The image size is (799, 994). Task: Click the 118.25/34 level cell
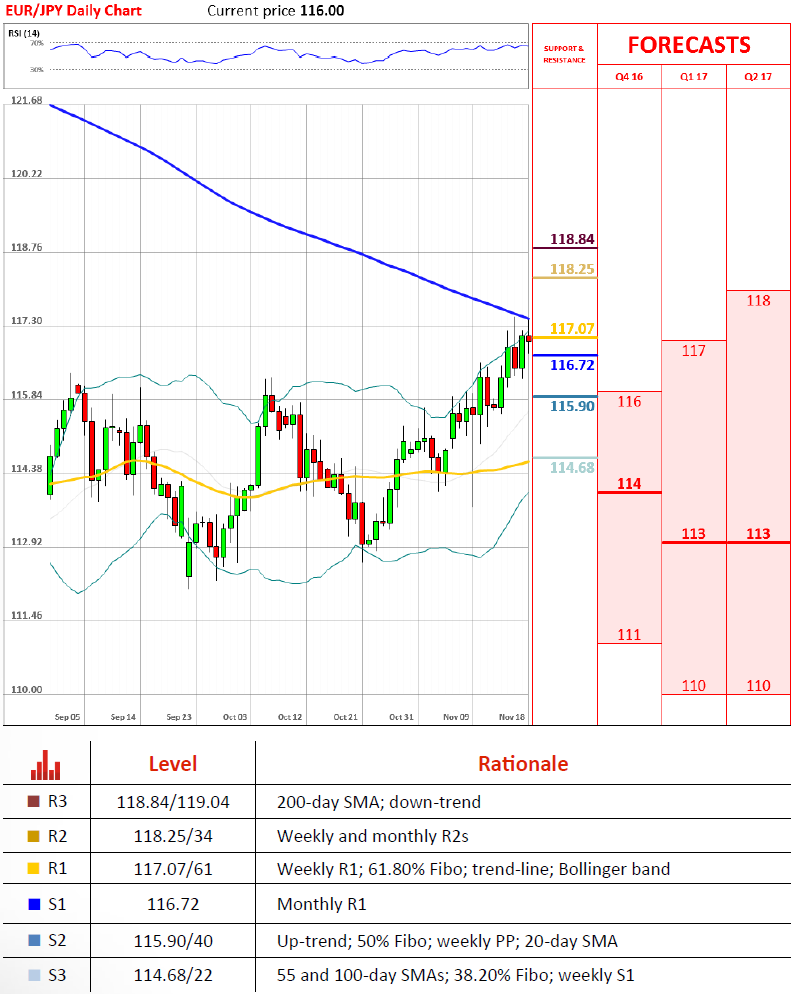(x=172, y=836)
